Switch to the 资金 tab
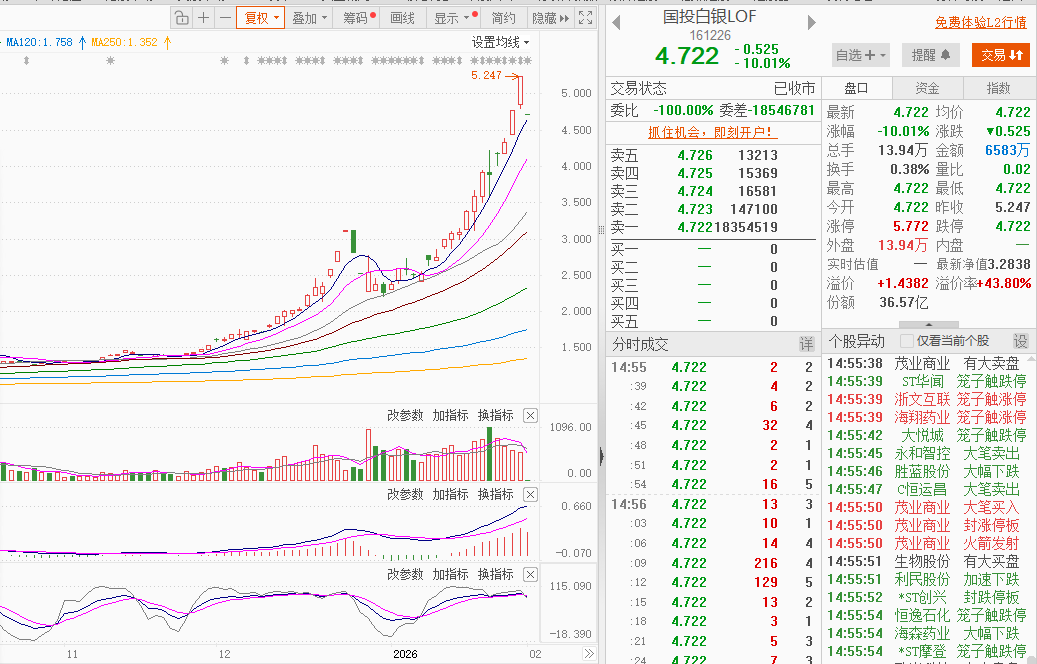The image size is (1037, 664). click(x=927, y=88)
